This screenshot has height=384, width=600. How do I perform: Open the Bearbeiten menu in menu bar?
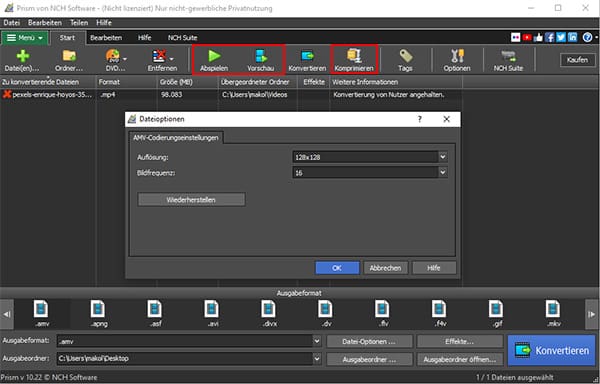45,23
